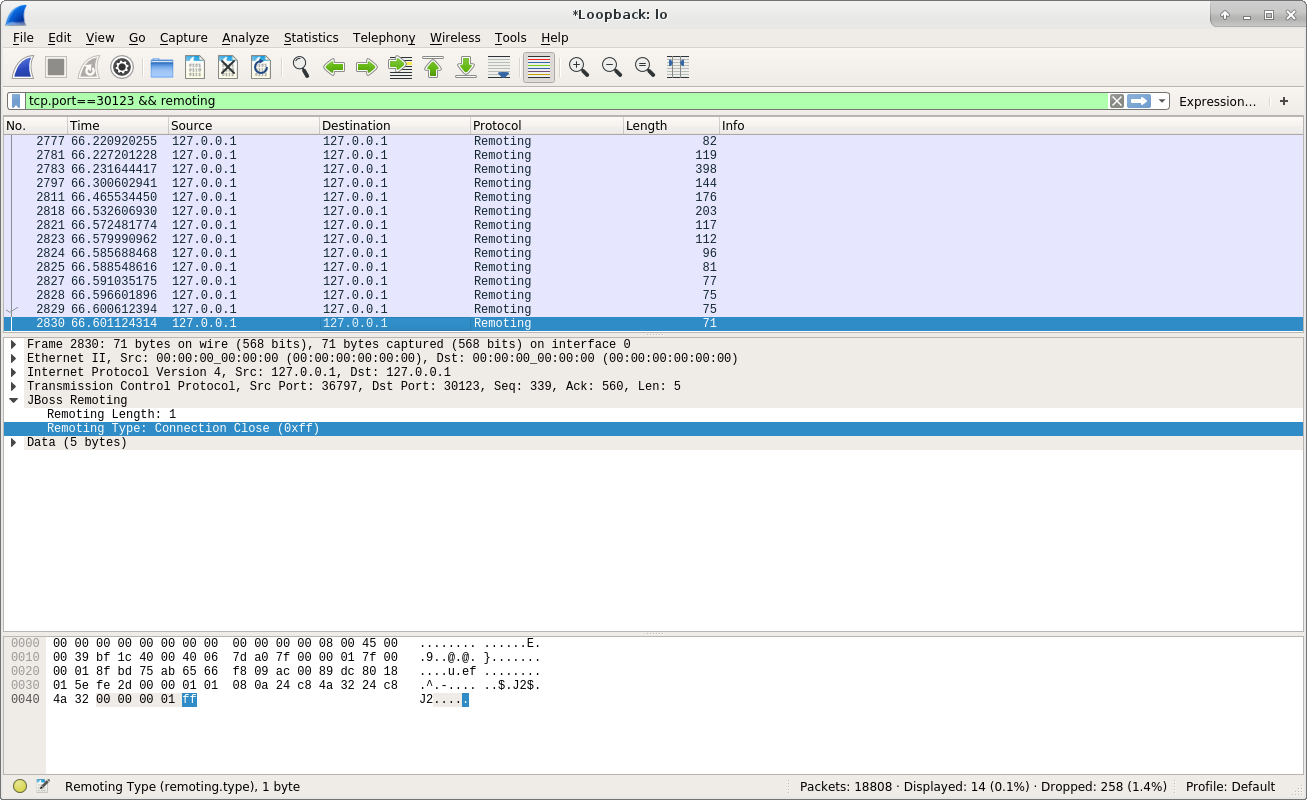
Task: Reload this capture file
Action: 261,68
